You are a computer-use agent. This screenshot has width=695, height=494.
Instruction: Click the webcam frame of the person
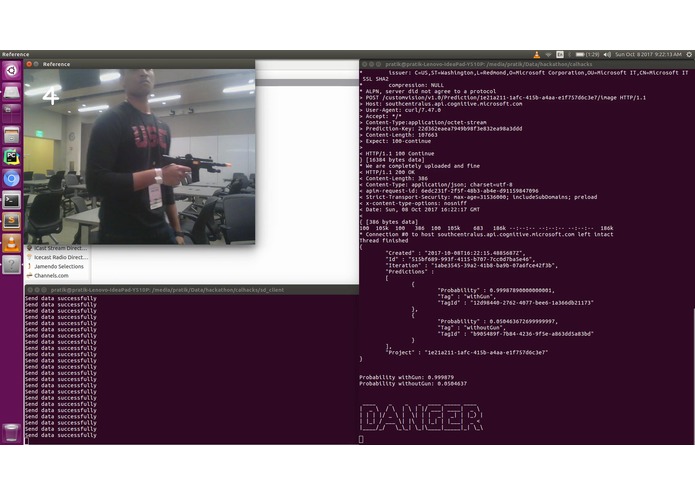[140, 156]
